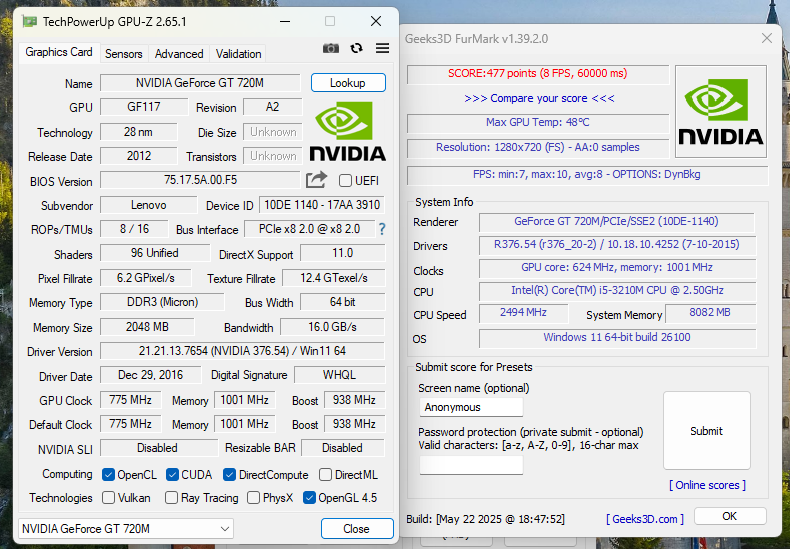790x549 pixels.
Task: Open the Compare your score link
Action: pyautogui.click(x=539, y=98)
